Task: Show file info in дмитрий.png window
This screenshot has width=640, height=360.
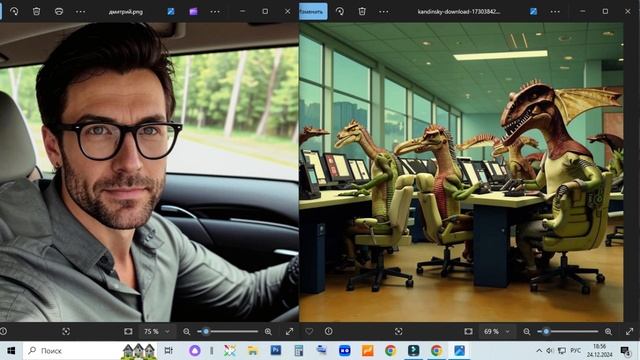Action: pos(3,331)
